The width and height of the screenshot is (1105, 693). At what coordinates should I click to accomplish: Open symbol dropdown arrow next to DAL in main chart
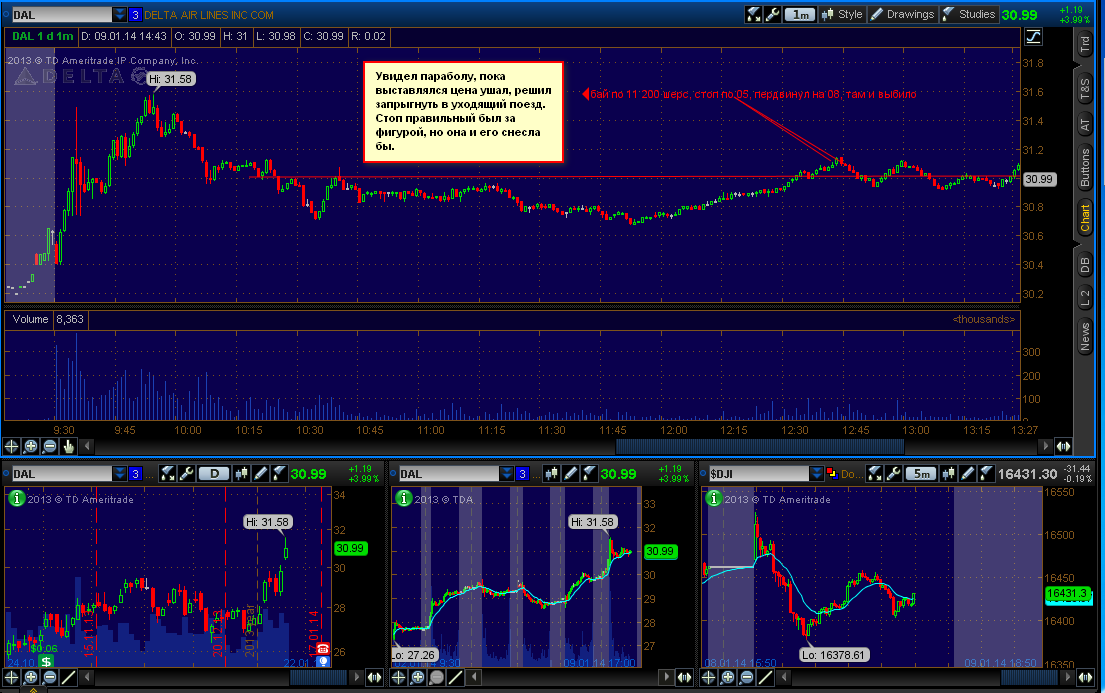click(x=120, y=14)
